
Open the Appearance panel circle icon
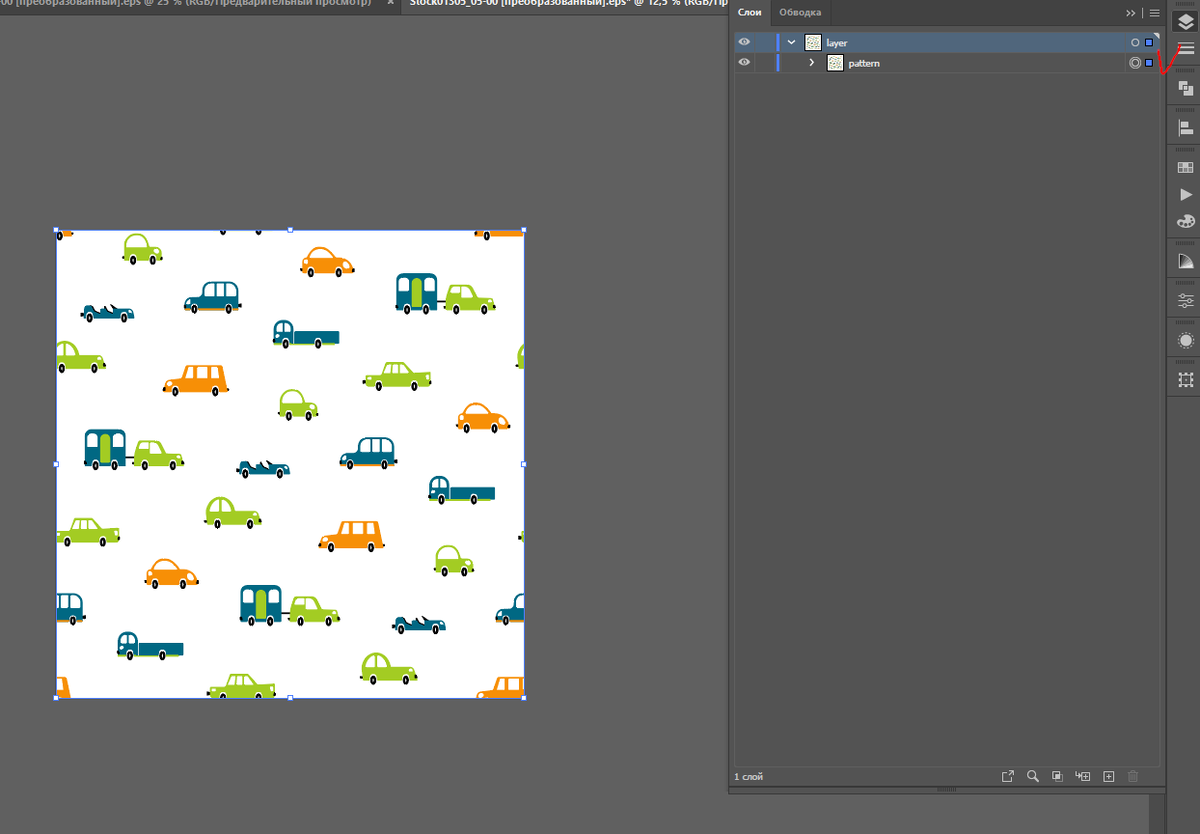(1186, 340)
